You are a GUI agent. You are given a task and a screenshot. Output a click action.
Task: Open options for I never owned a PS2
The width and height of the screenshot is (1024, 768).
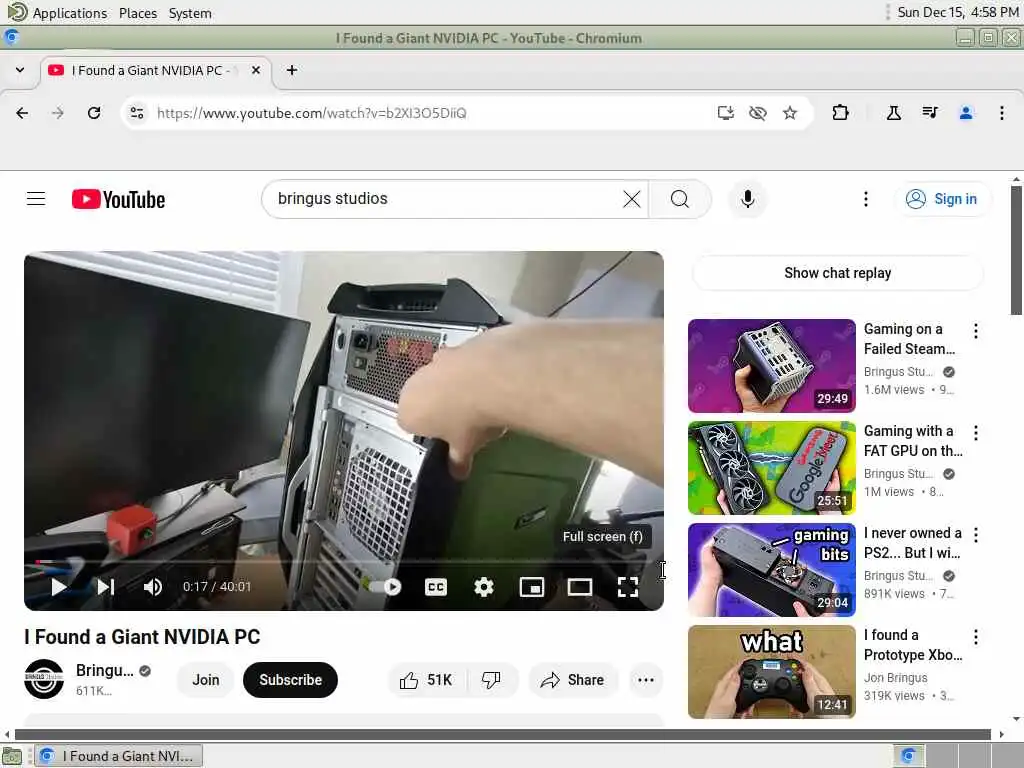(x=976, y=535)
